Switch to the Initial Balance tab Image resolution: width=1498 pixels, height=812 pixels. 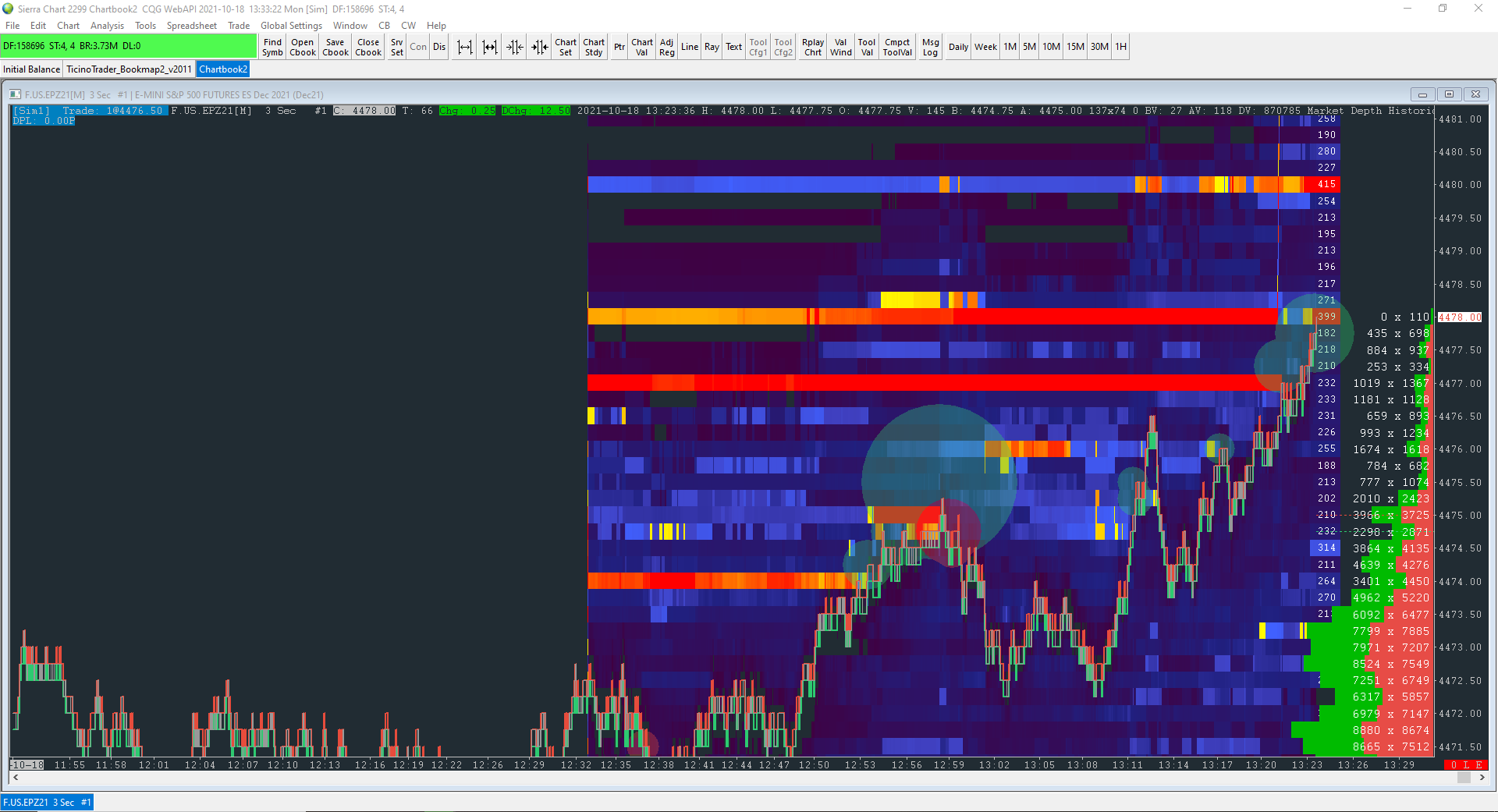click(31, 69)
